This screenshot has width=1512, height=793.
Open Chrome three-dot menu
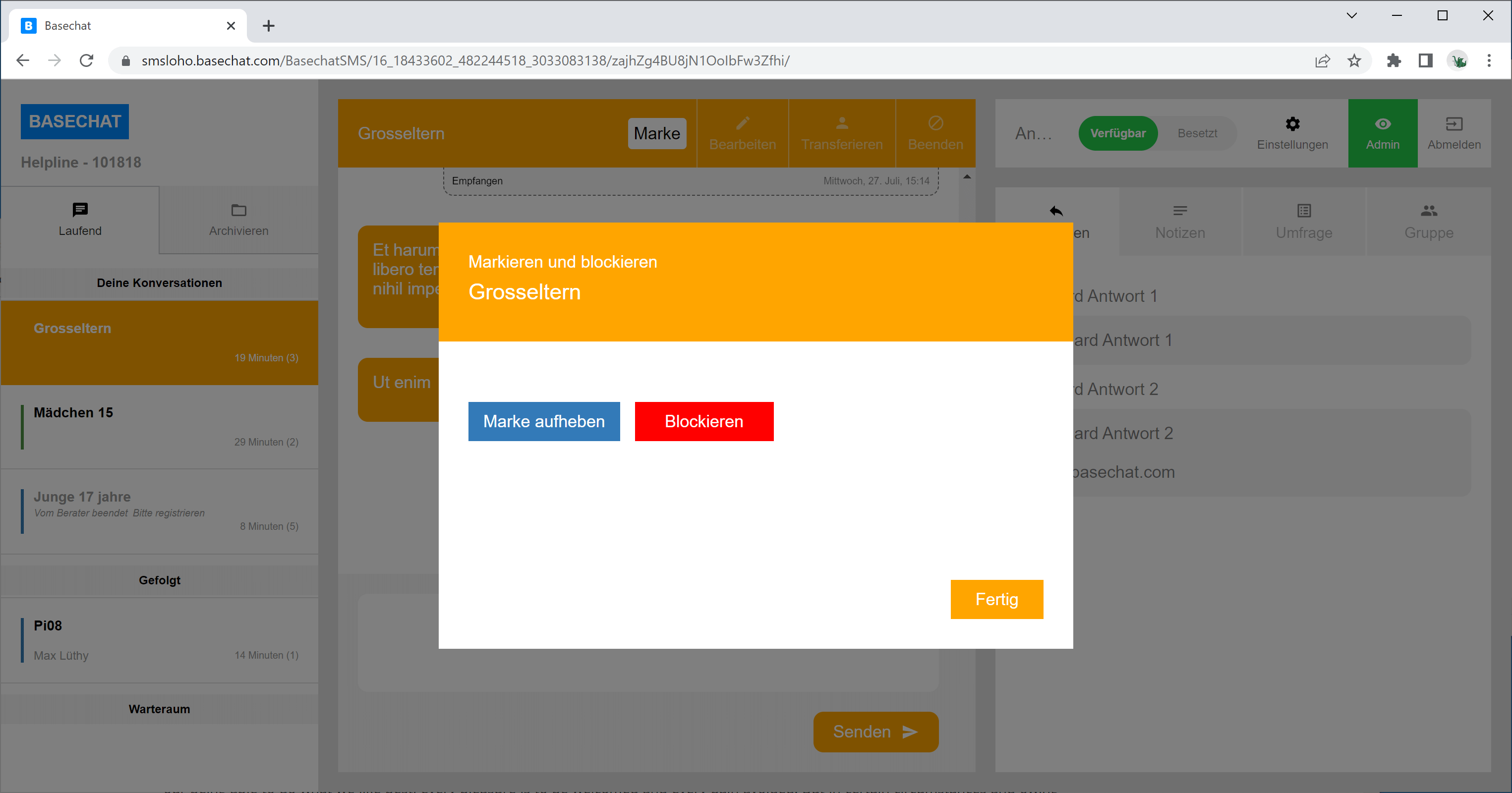(1489, 60)
